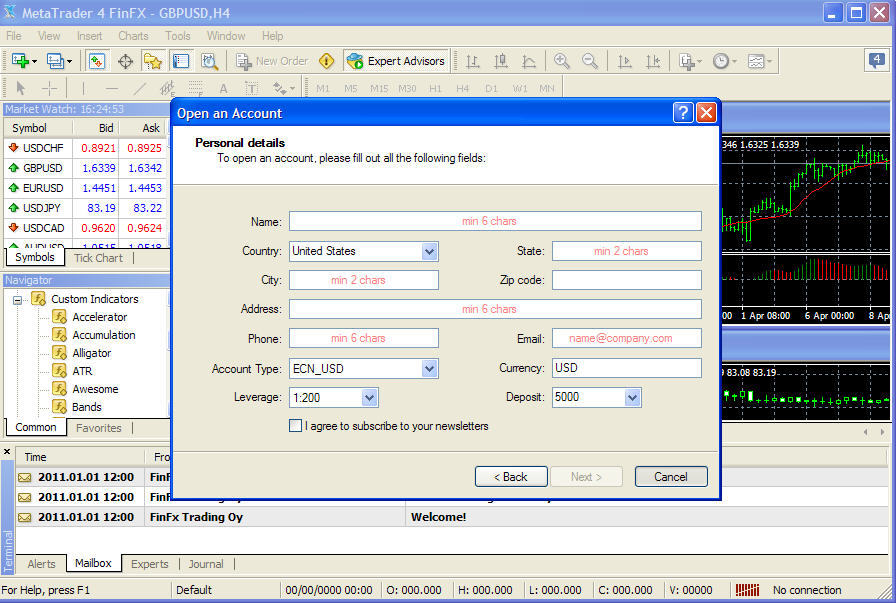The image size is (896, 603).
Task: Click the Zoom In magnifier icon
Action: [562, 60]
